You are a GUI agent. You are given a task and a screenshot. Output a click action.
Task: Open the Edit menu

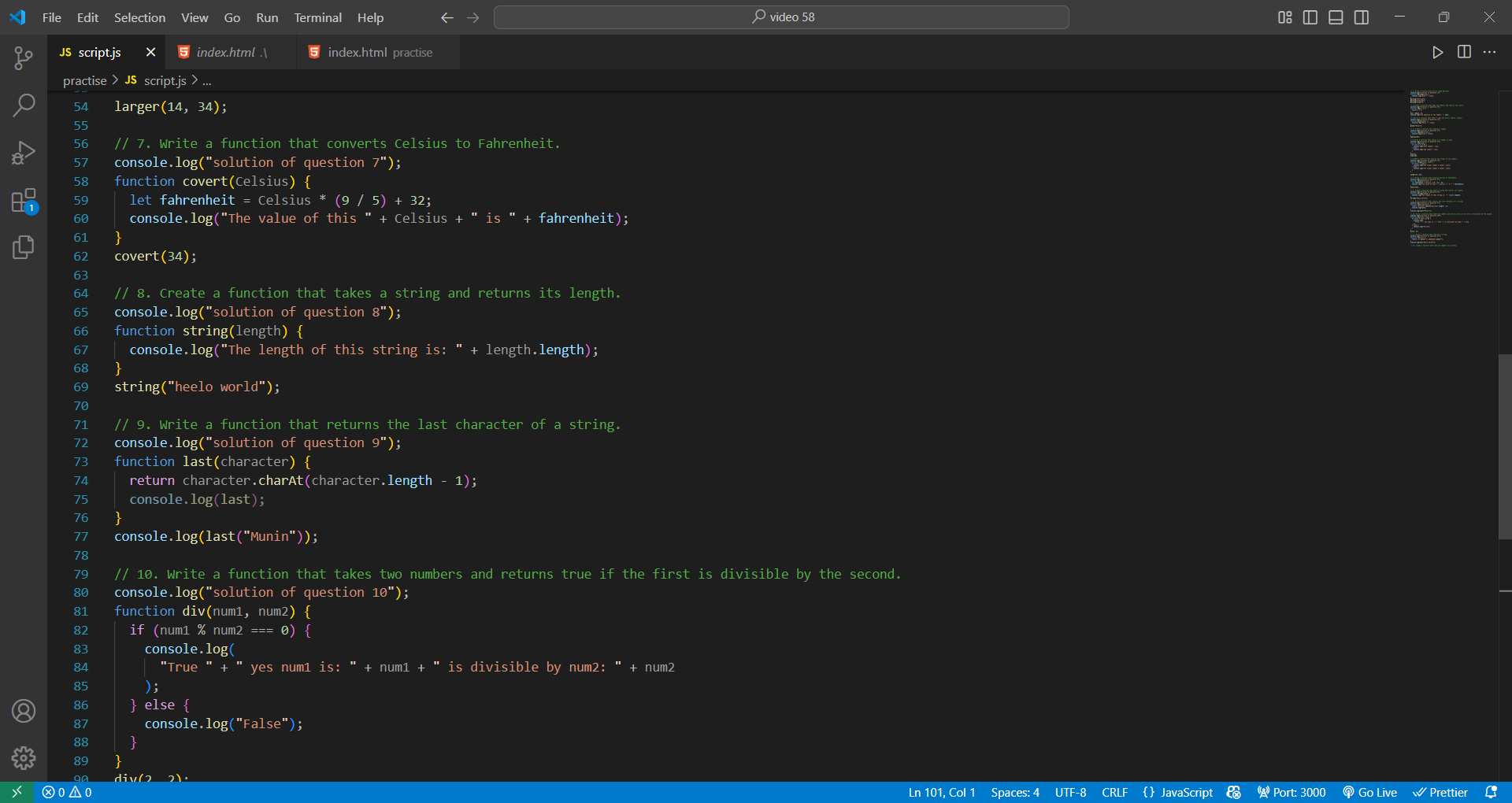point(87,17)
